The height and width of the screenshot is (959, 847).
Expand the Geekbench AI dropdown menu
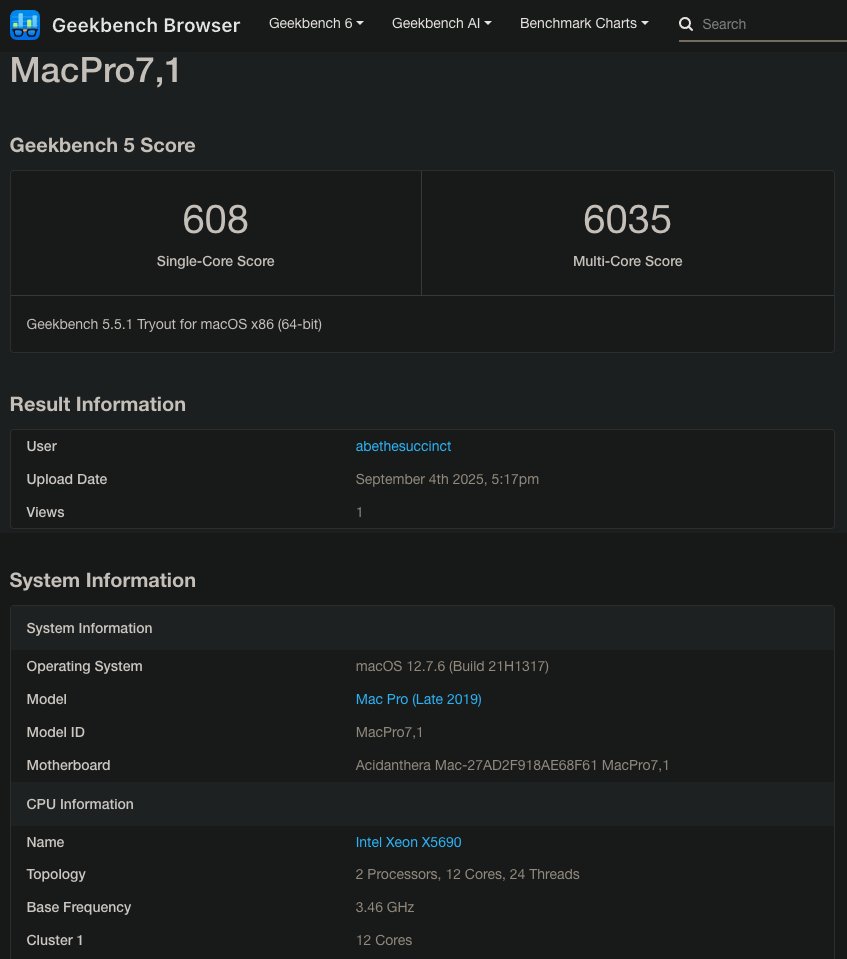(442, 23)
